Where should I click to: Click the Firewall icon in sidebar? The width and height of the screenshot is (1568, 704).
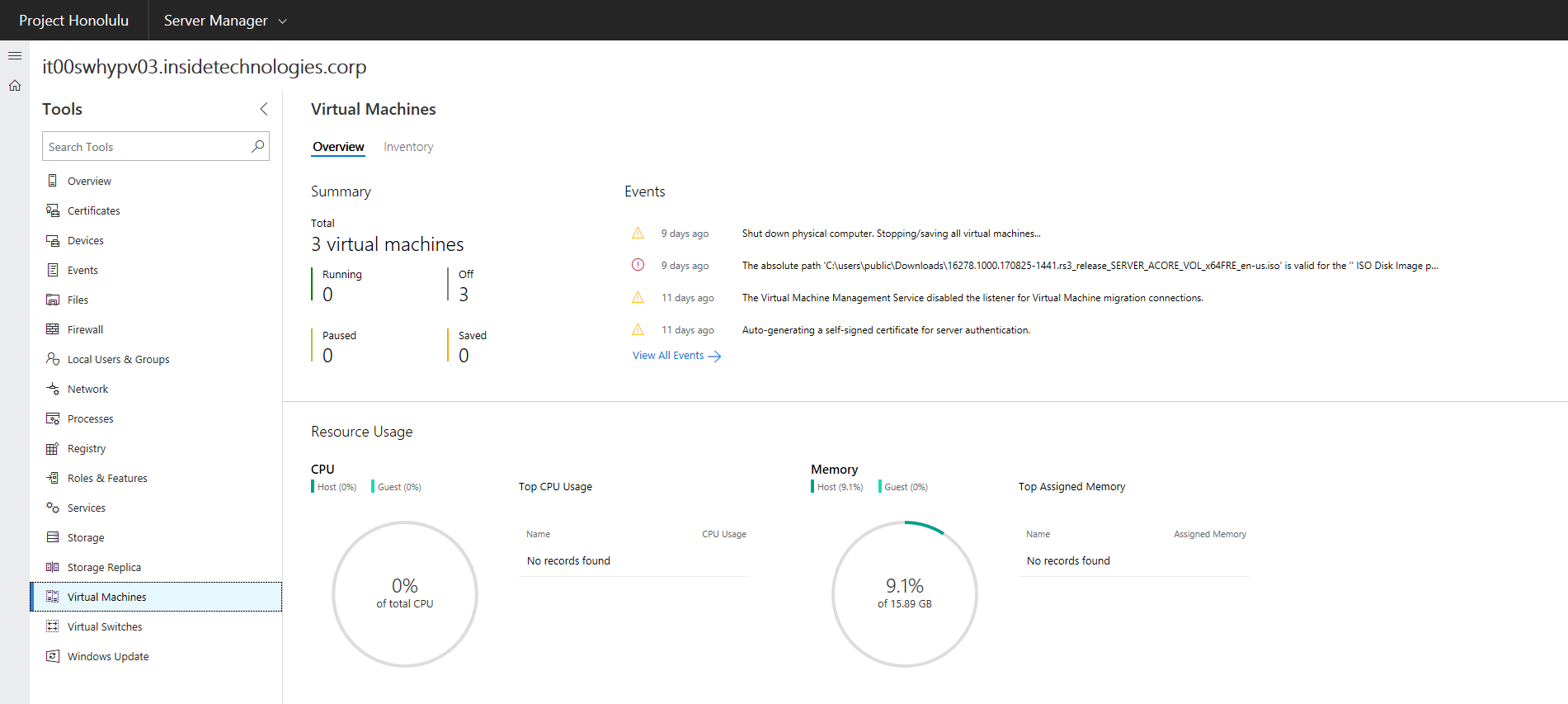point(53,329)
